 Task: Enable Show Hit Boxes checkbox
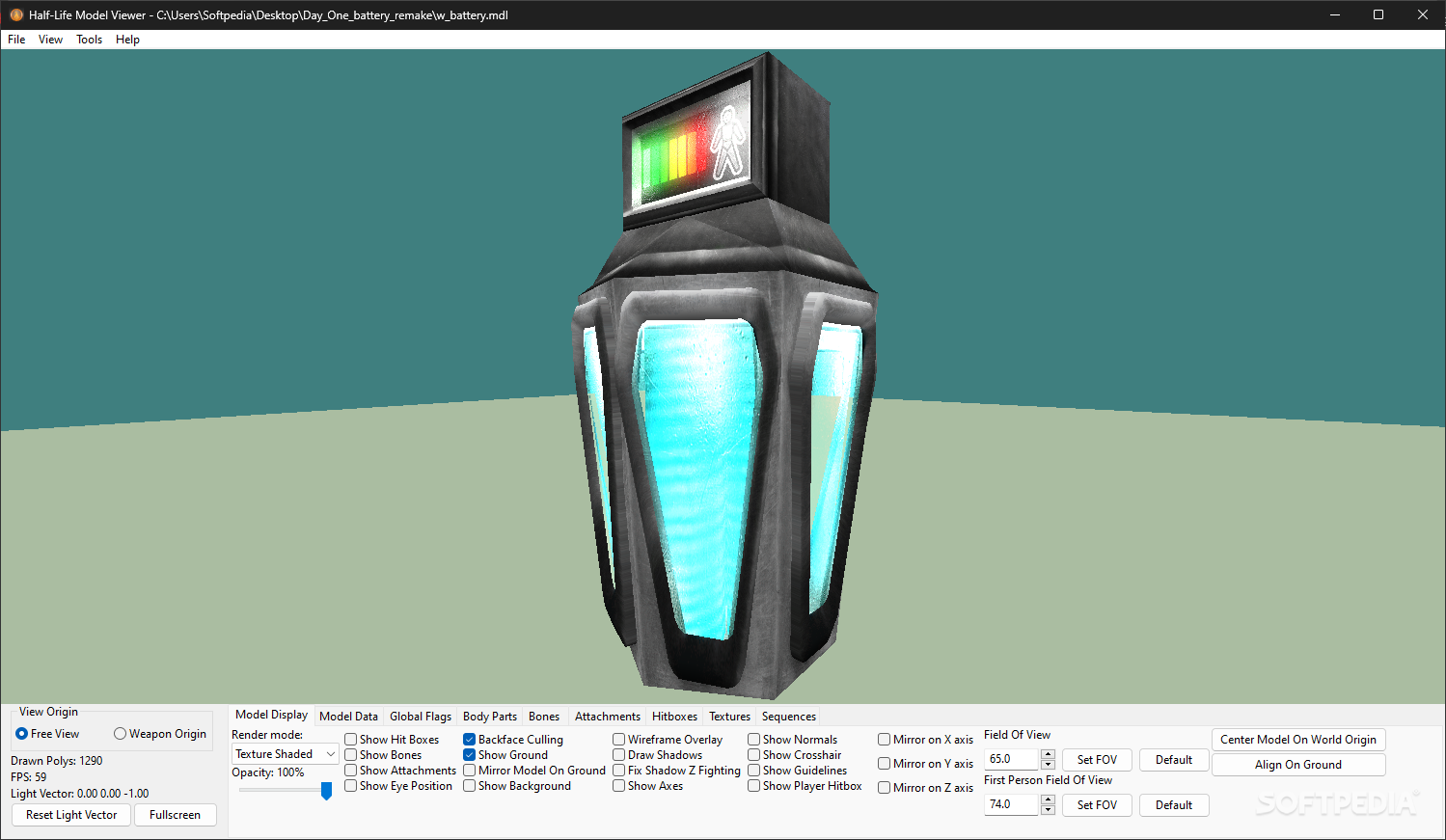392,739
